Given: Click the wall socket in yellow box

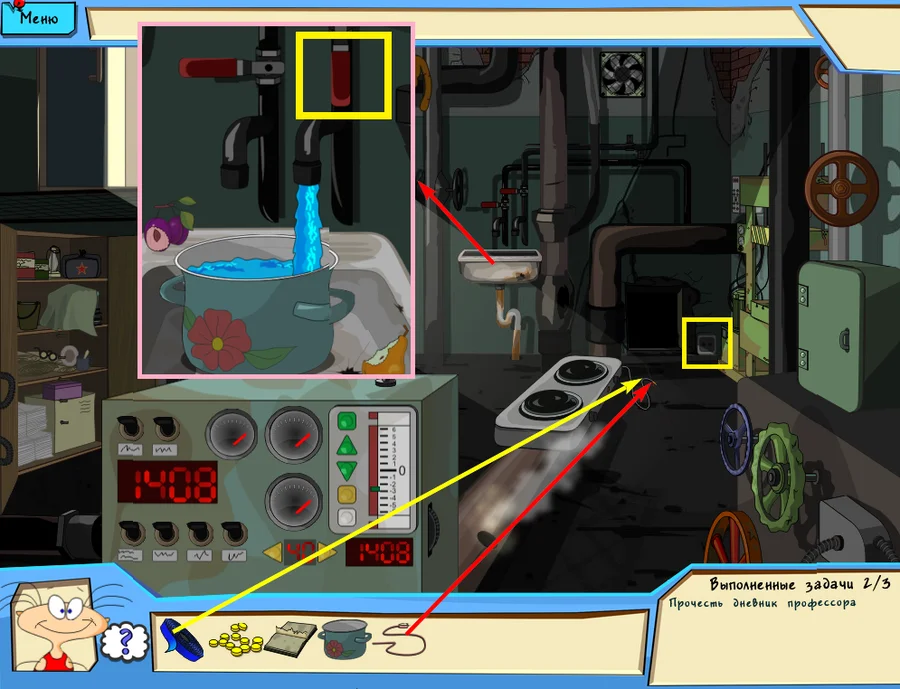Looking at the screenshot, I should [x=707, y=343].
